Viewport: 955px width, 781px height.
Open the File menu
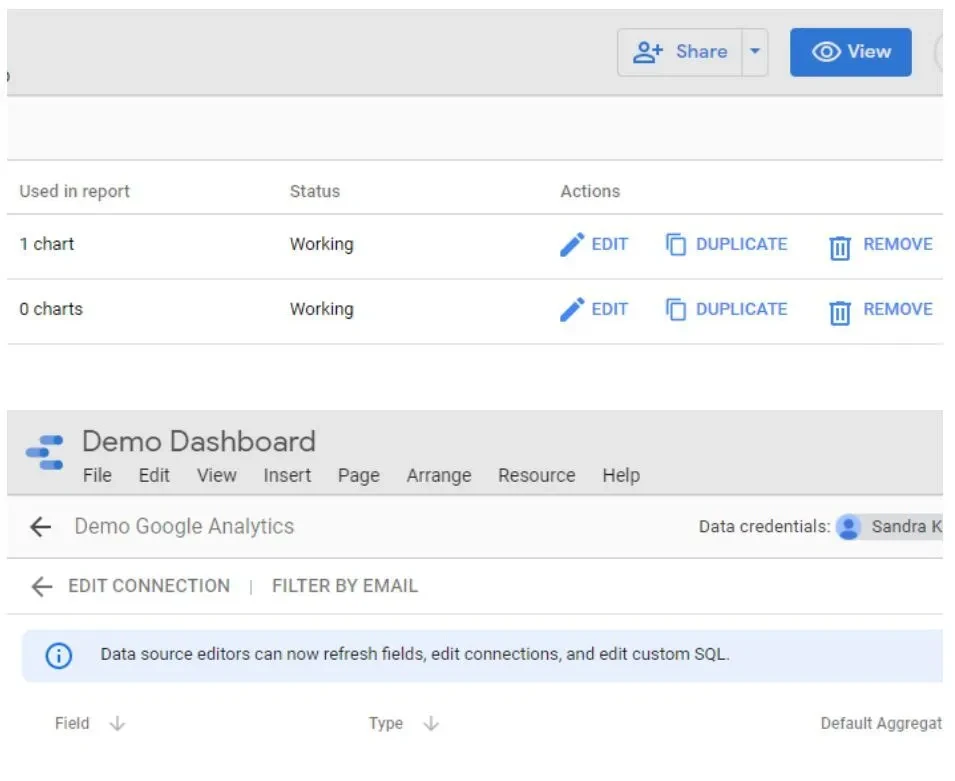tap(97, 476)
